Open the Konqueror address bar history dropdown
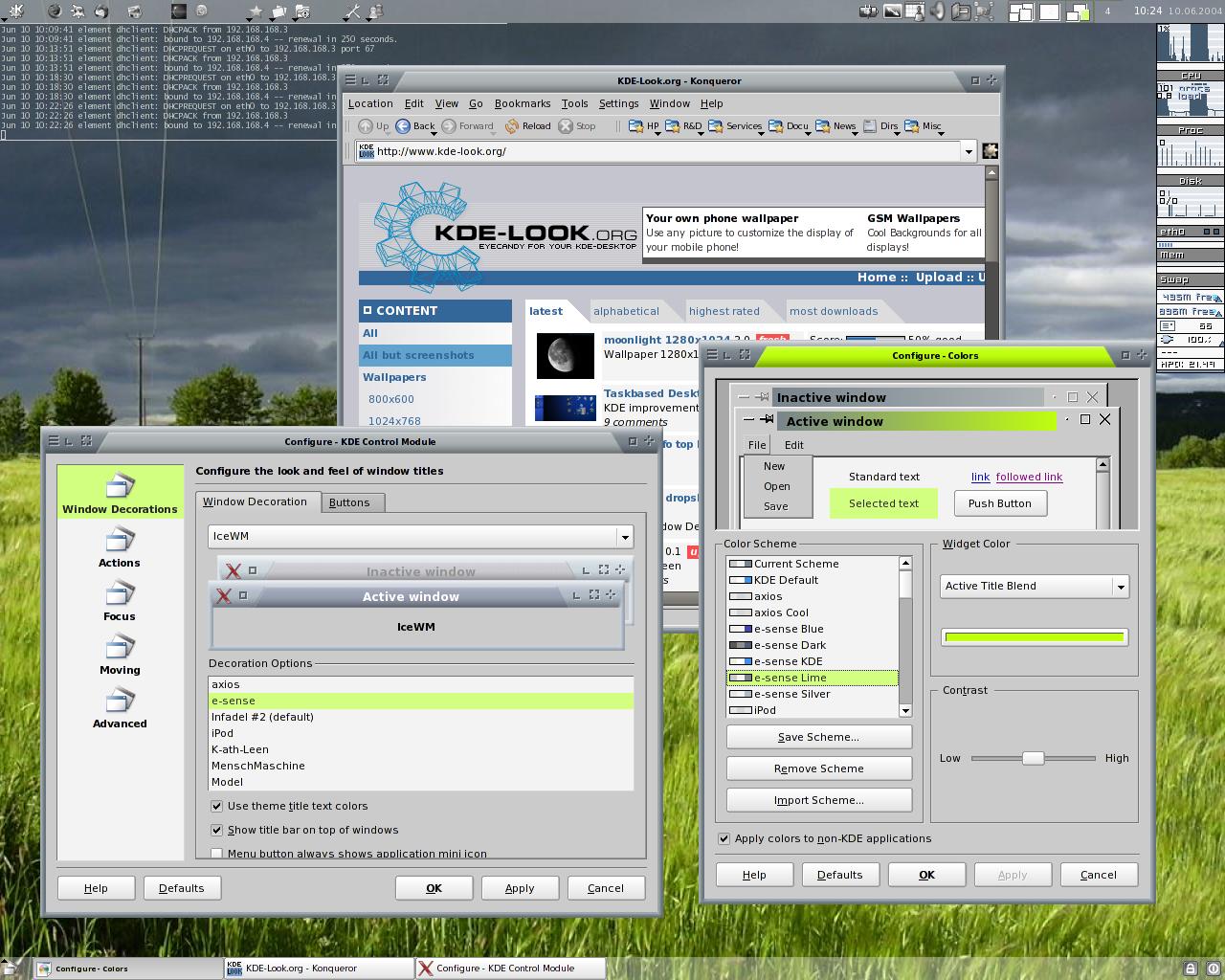Image resolution: width=1225 pixels, height=980 pixels. 969,151
